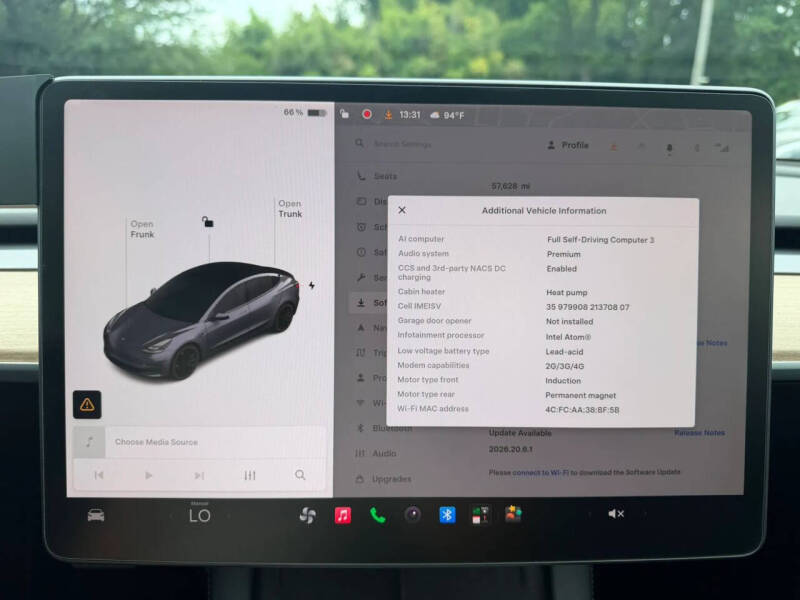Image resolution: width=800 pixels, height=600 pixels.
Task: Open the Safety menu icon
Action: [361, 252]
